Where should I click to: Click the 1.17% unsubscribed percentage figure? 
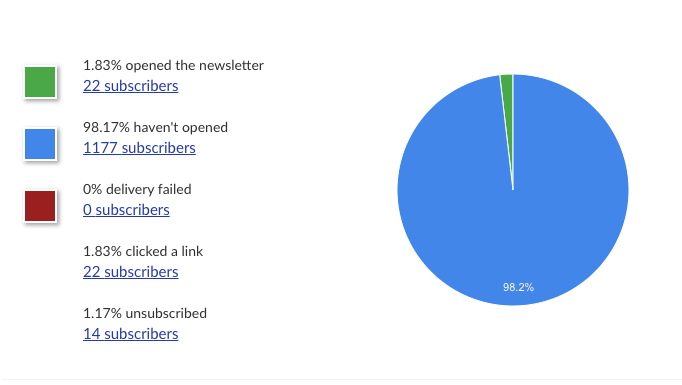(x=102, y=314)
